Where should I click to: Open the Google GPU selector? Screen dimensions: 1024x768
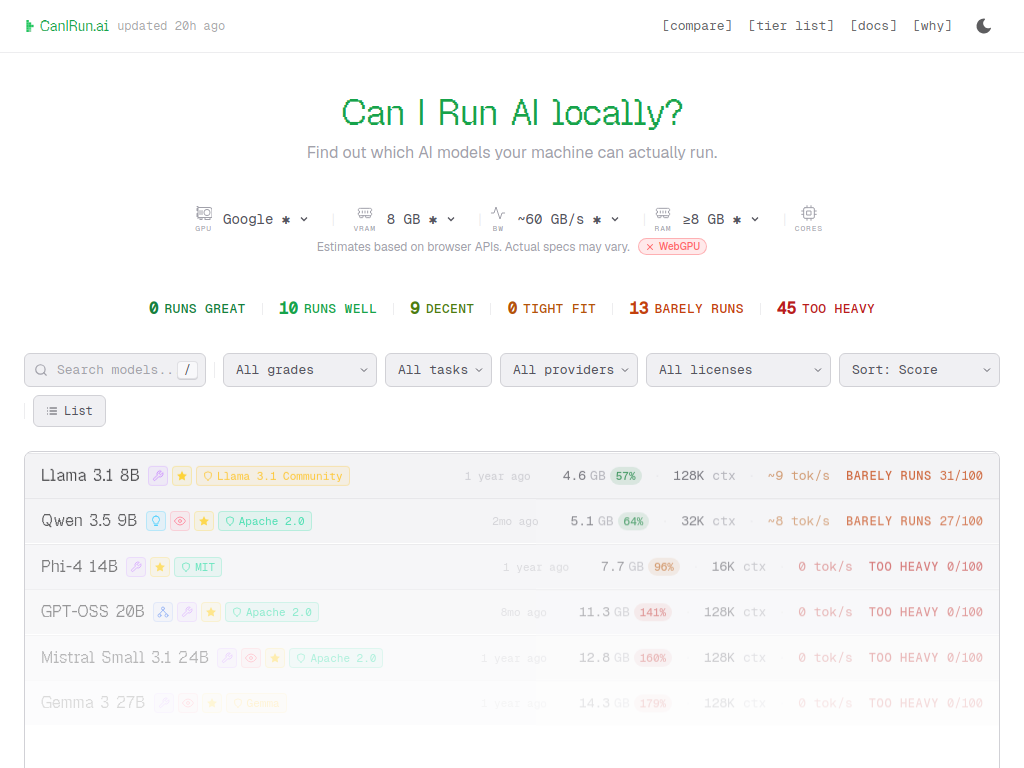(265, 219)
